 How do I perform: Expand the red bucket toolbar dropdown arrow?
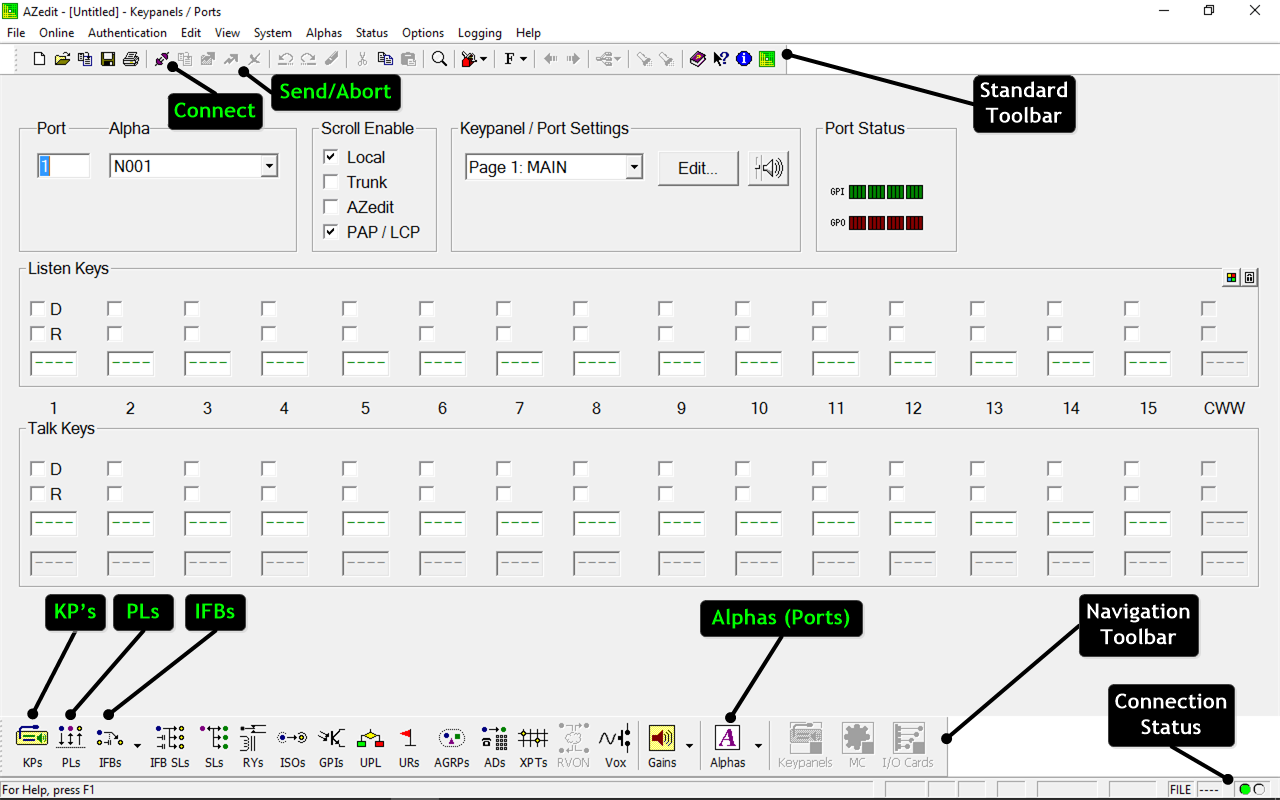point(484,59)
